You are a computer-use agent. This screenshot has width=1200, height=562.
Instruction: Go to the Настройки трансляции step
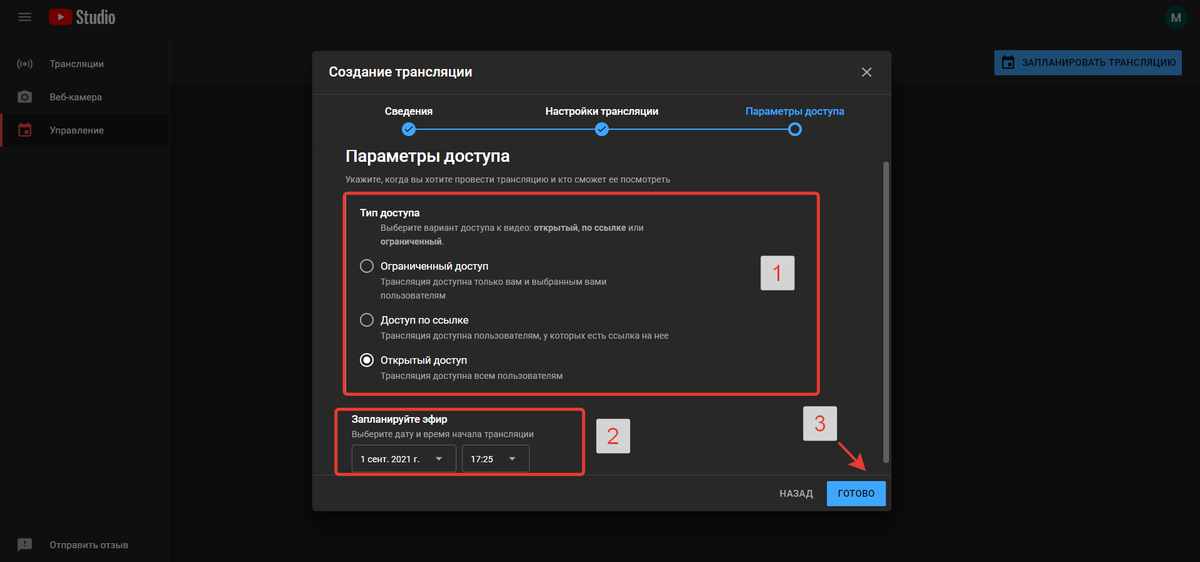pos(601,129)
